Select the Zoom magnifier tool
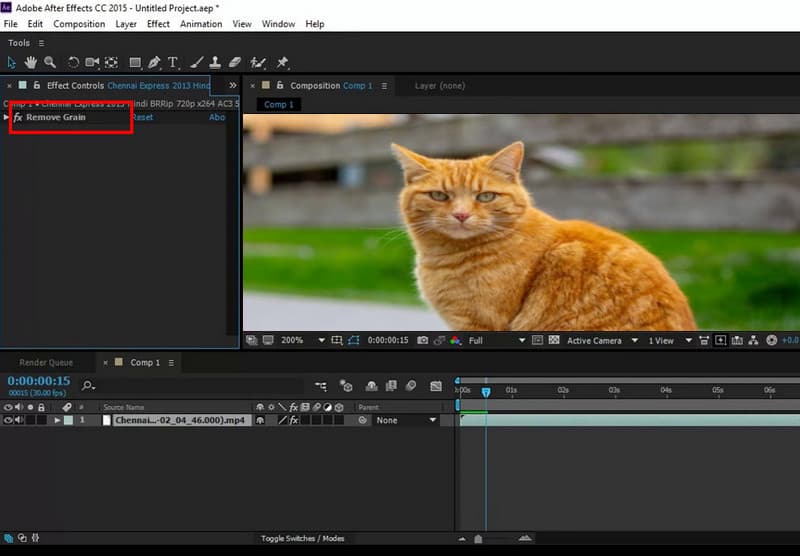This screenshot has width=800, height=556. [x=49, y=62]
